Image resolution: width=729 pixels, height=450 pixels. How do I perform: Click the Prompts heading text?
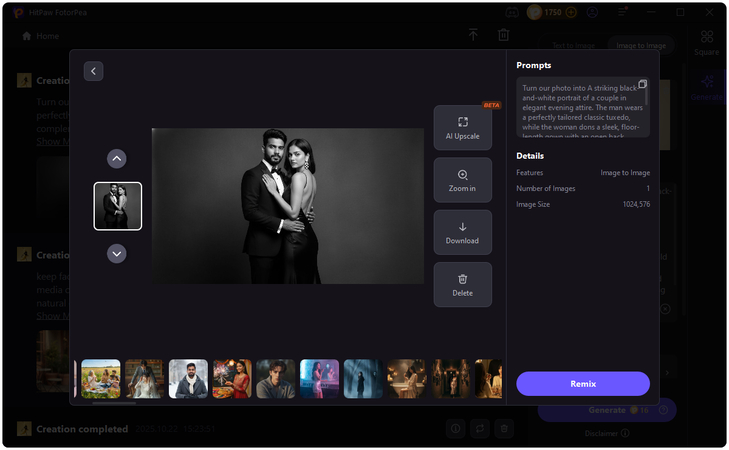(534, 65)
